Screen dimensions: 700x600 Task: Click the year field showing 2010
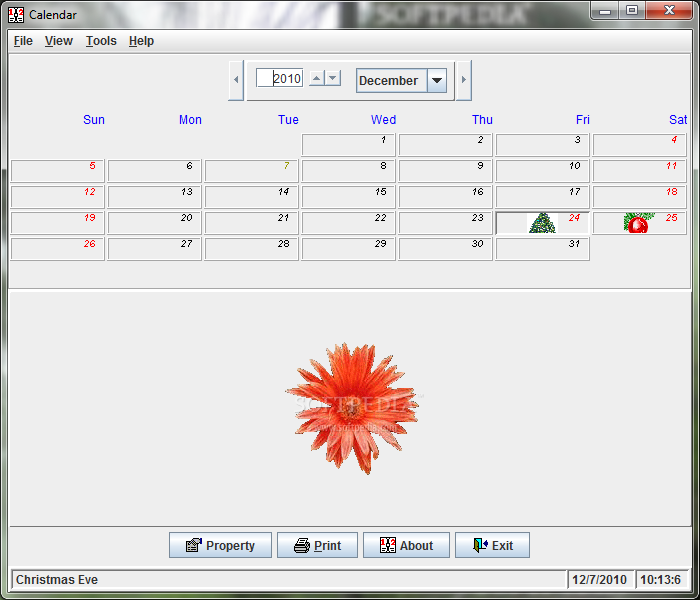pos(280,79)
